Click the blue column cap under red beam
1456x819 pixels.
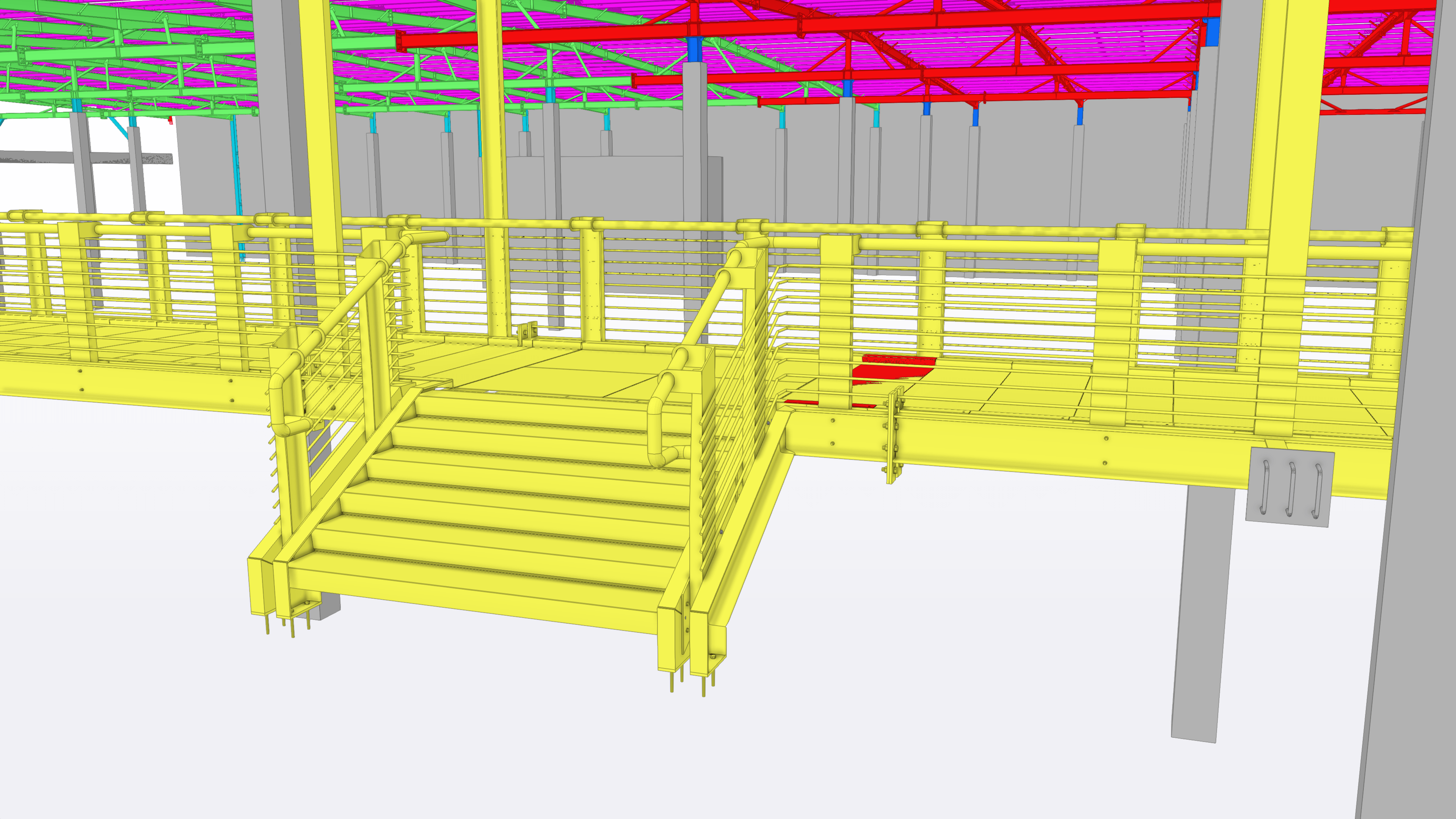coord(694,50)
